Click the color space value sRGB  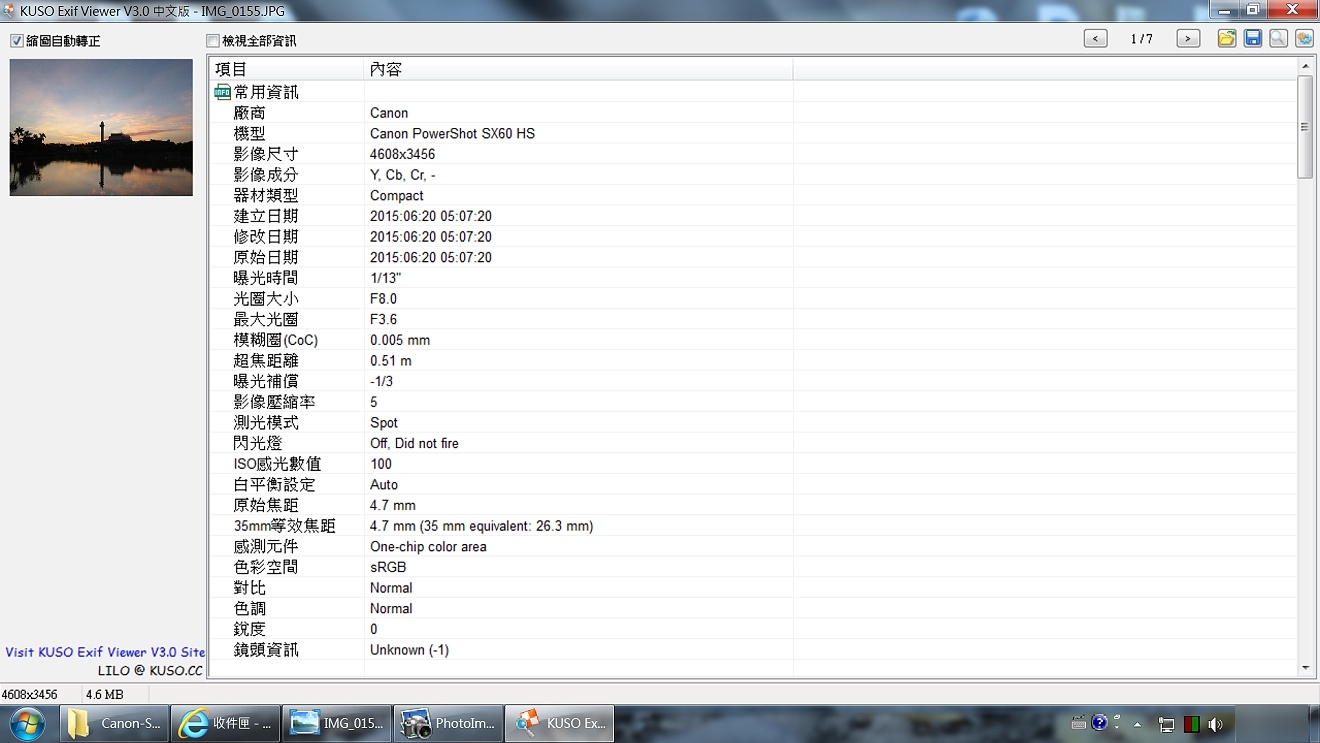[x=388, y=567]
